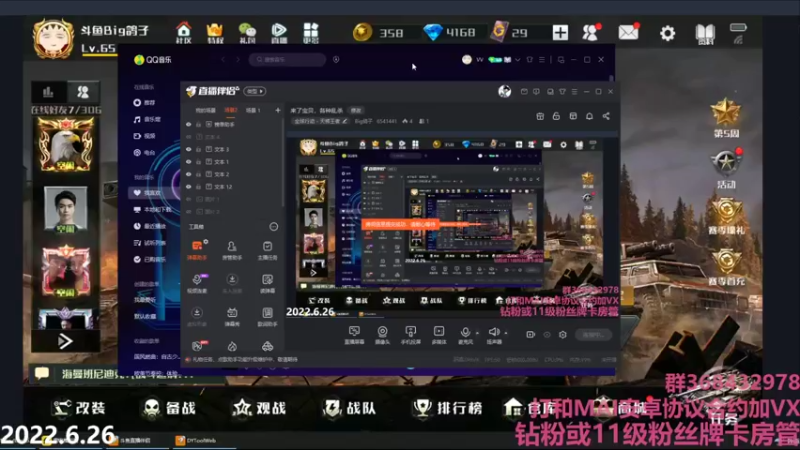
Task: Click the companion user avatar
Action: (505, 91)
